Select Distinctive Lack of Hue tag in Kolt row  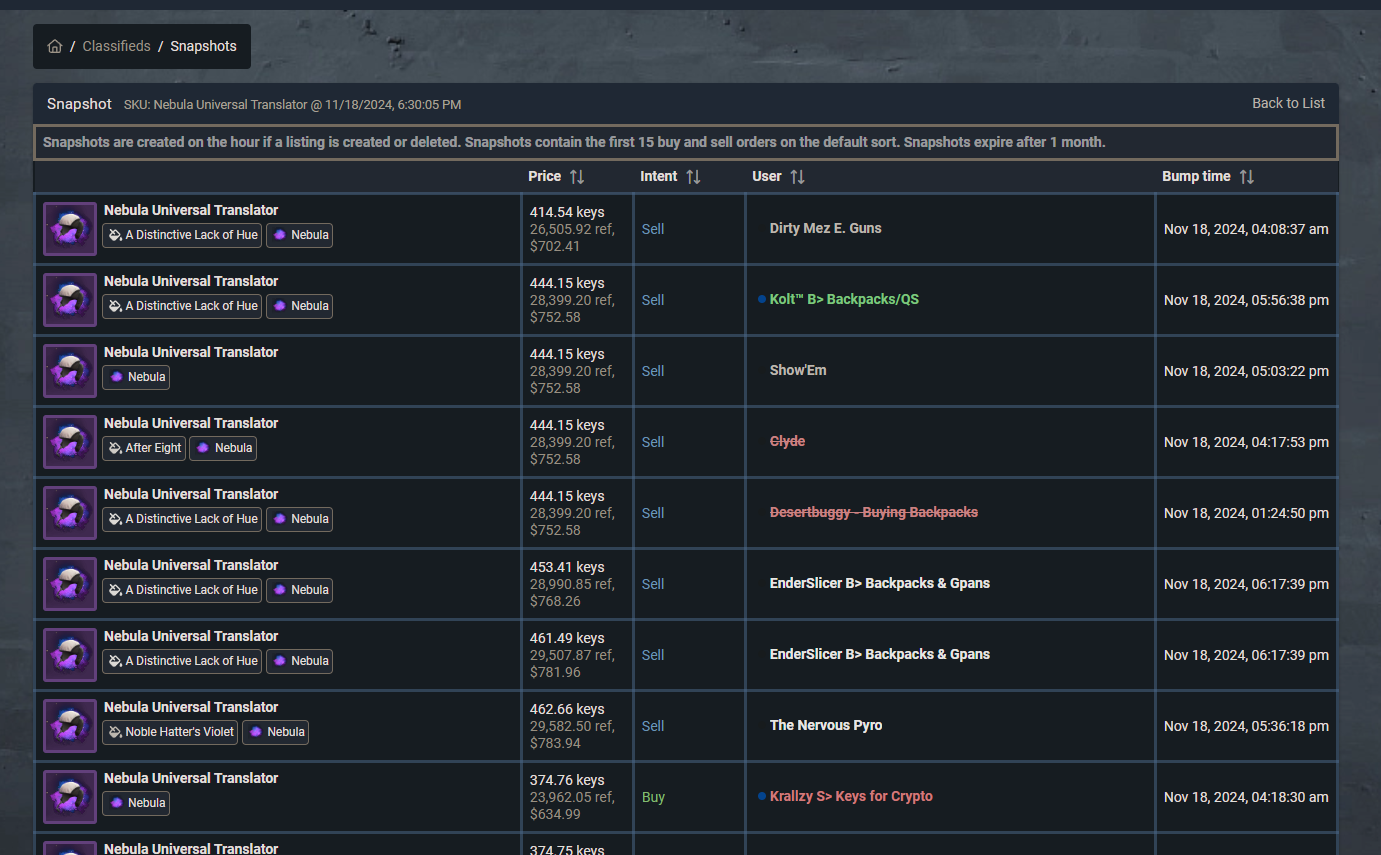click(x=182, y=306)
